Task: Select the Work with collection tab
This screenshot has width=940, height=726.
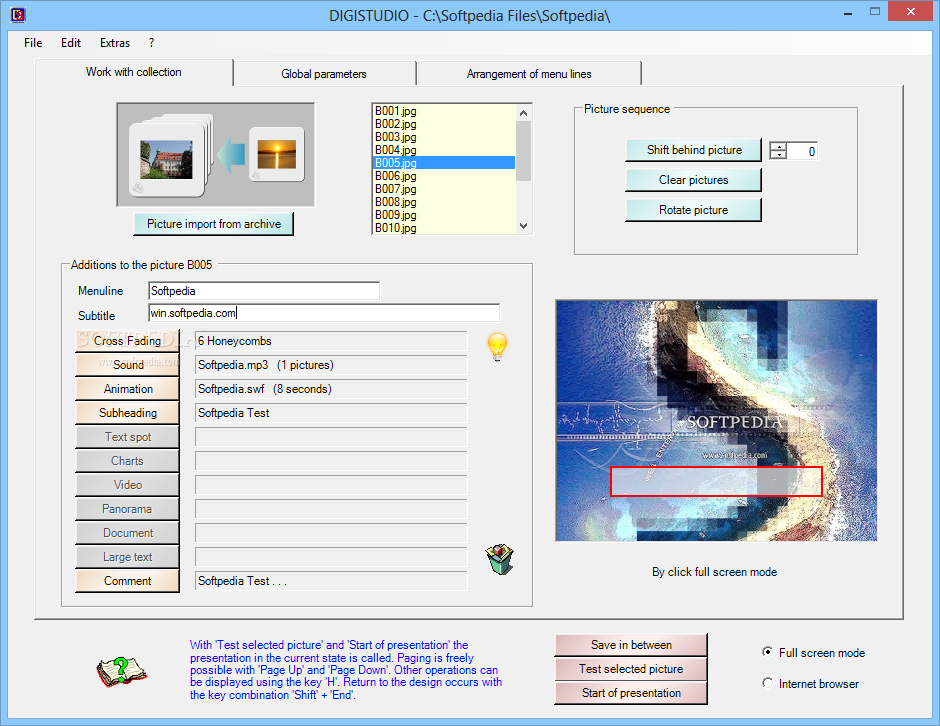Action: [134, 72]
